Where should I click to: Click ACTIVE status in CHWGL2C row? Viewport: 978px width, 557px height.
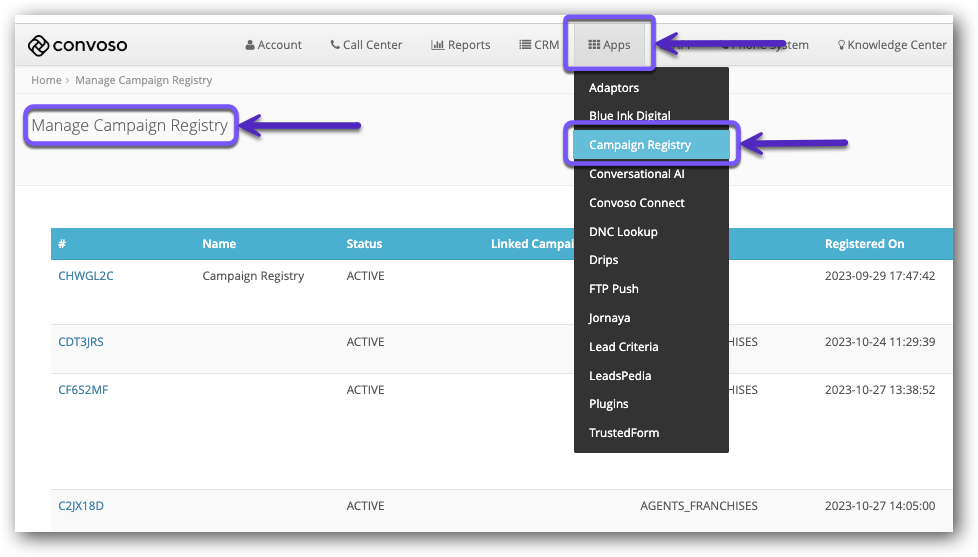tap(366, 276)
